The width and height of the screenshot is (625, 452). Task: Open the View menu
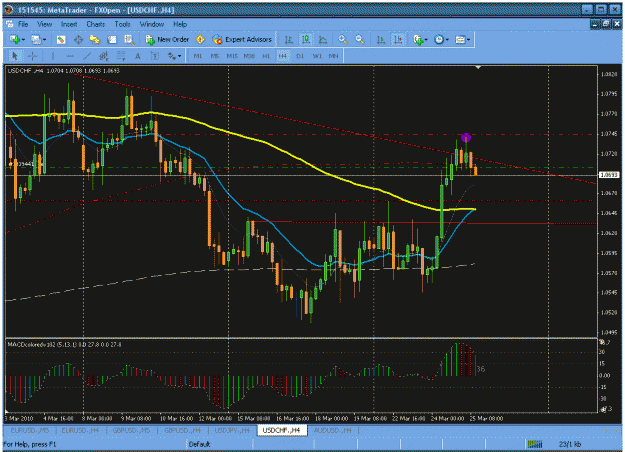[x=45, y=24]
